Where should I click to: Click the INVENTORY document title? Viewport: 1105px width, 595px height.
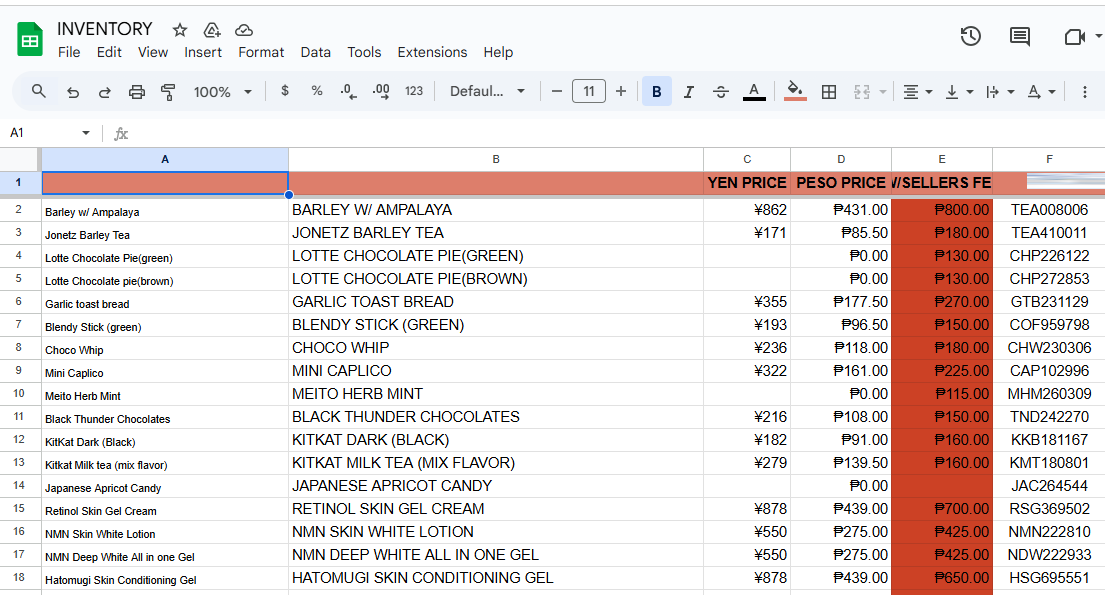(x=105, y=28)
